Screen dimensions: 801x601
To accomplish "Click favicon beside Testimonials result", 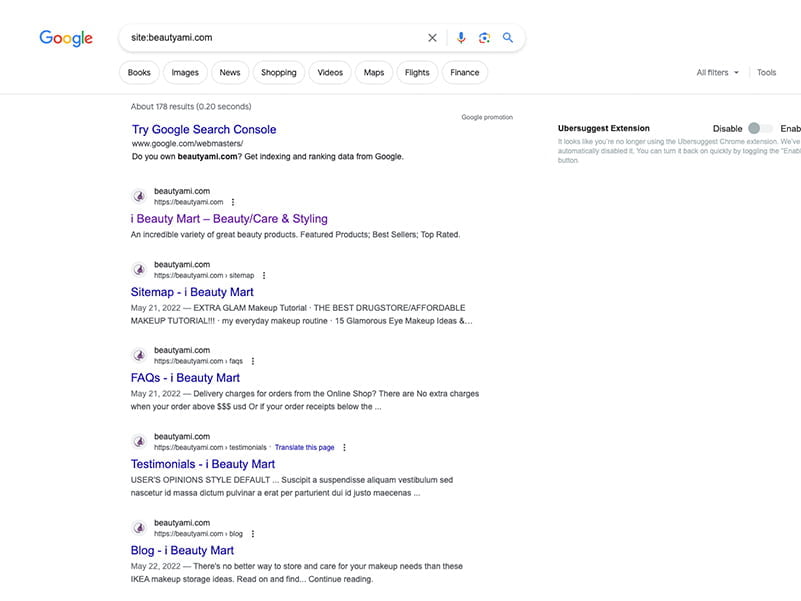I will (139, 442).
